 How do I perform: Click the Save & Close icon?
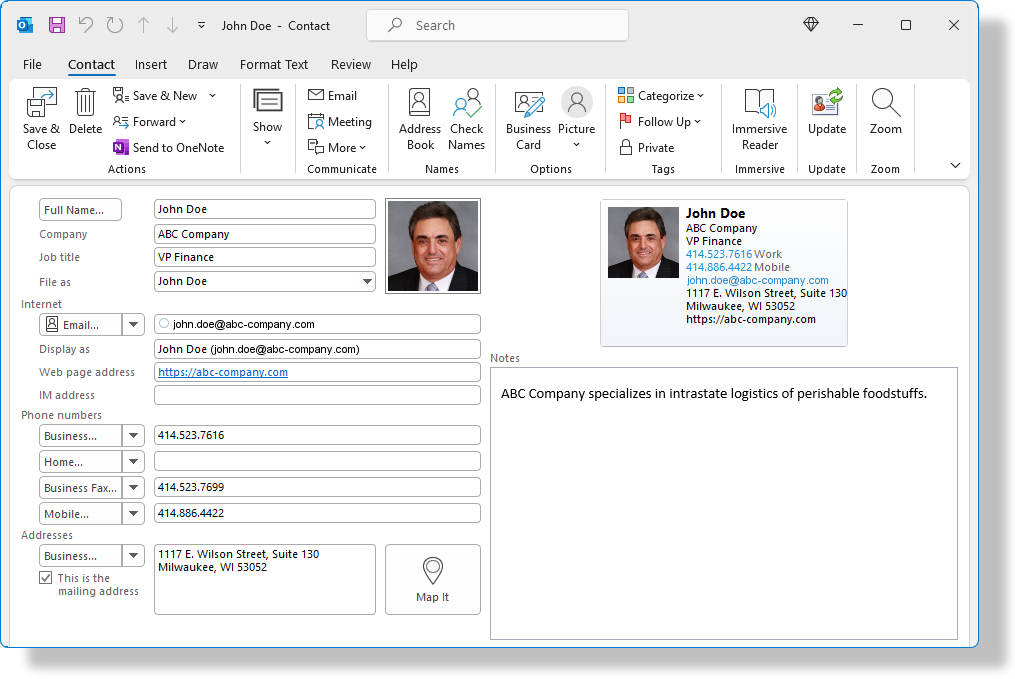(x=41, y=112)
